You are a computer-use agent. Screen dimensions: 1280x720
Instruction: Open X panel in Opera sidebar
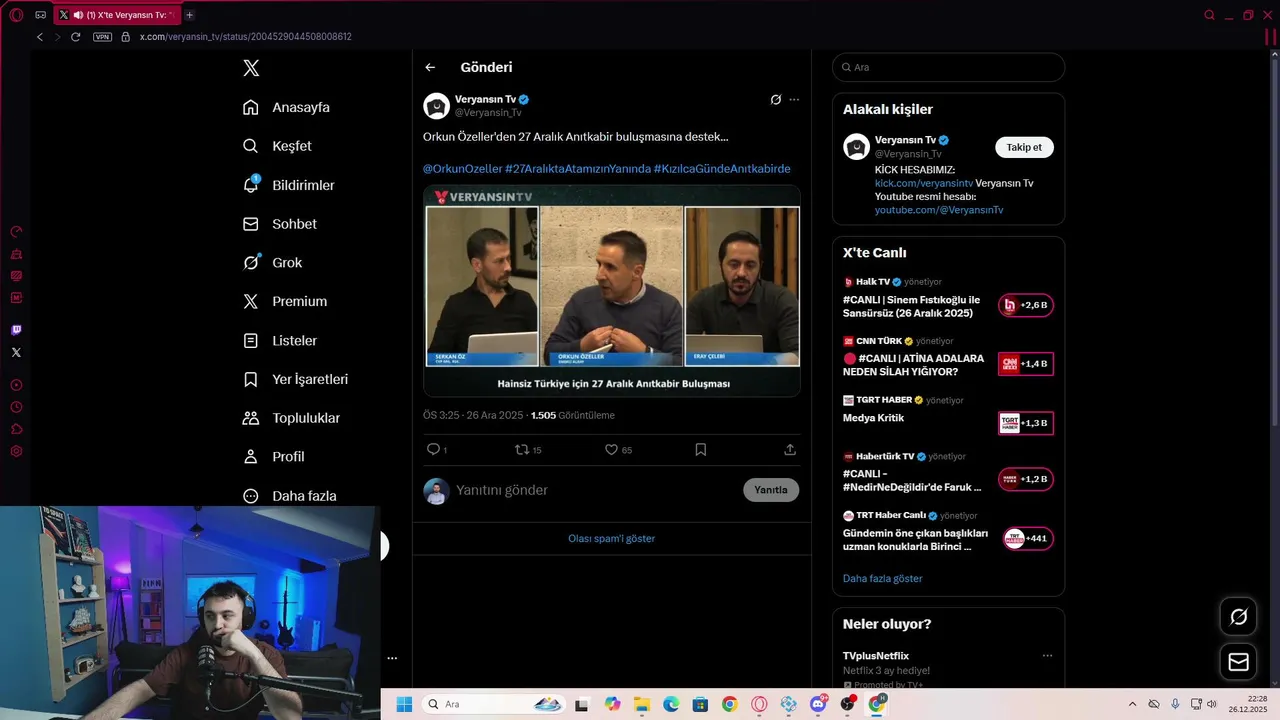click(x=16, y=352)
